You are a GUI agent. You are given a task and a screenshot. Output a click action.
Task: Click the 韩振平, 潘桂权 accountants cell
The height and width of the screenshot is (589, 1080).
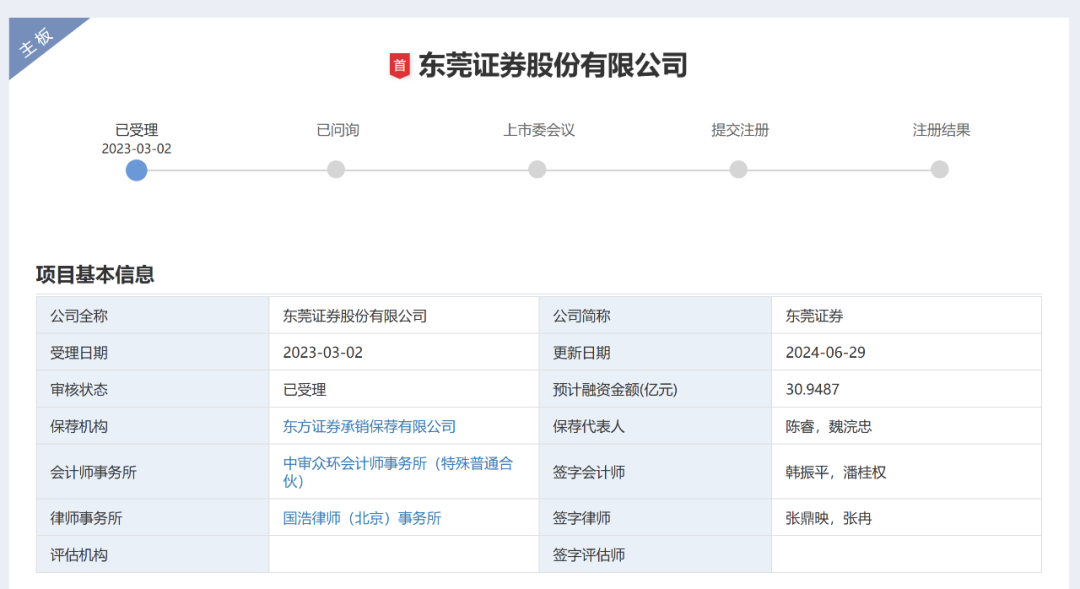tap(906, 472)
